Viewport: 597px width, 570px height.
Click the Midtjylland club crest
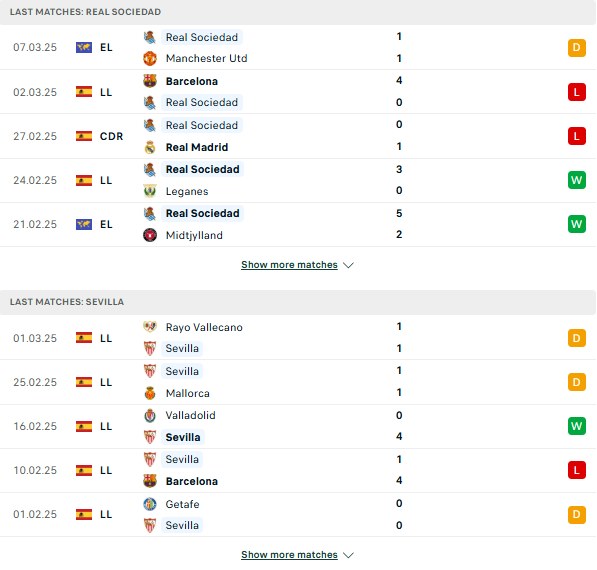pos(150,235)
